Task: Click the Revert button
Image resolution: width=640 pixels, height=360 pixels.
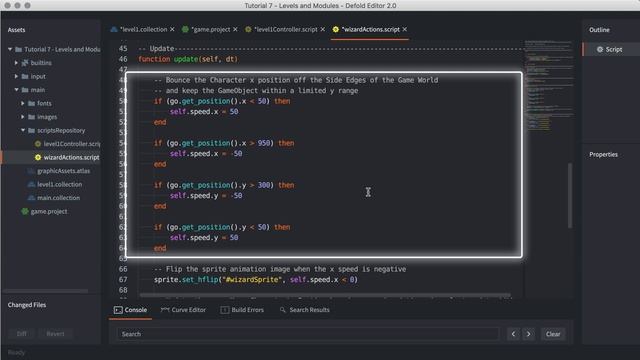Action: (x=55, y=333)
